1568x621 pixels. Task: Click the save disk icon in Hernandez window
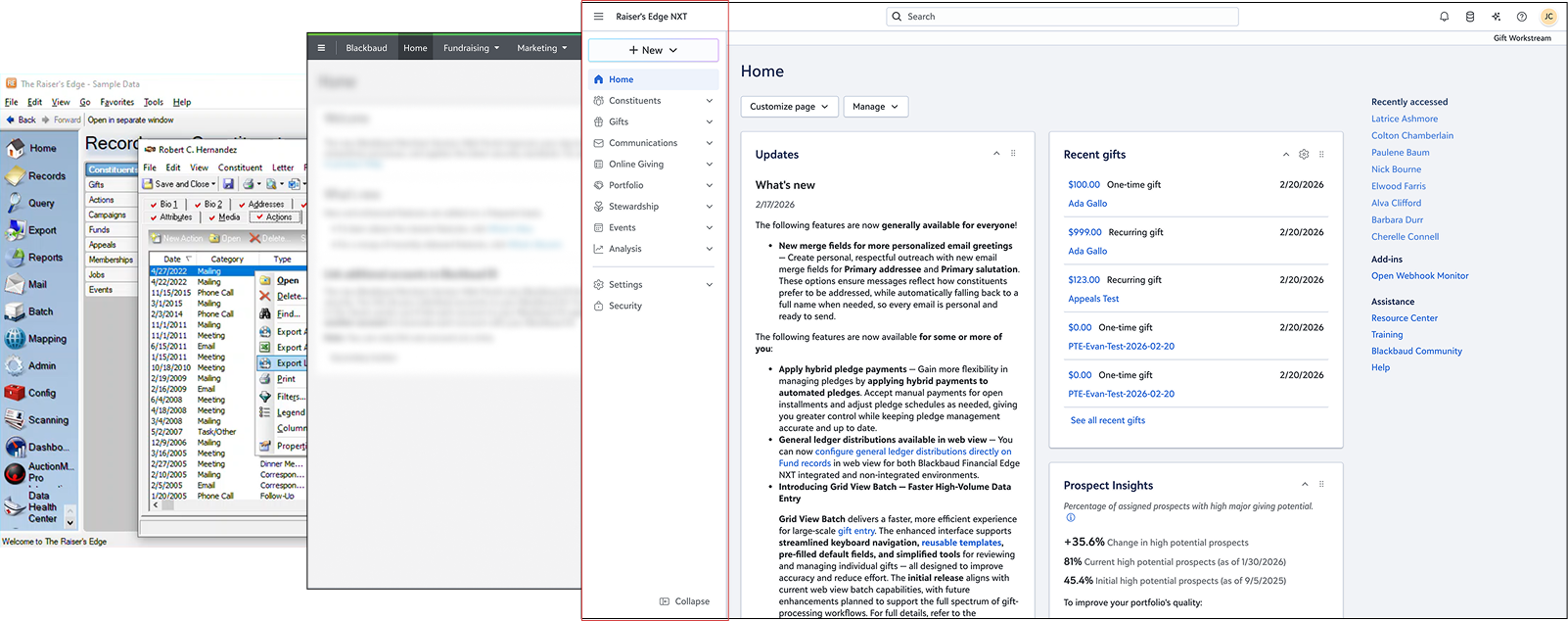pyautogui.click(x=228, y=183)
